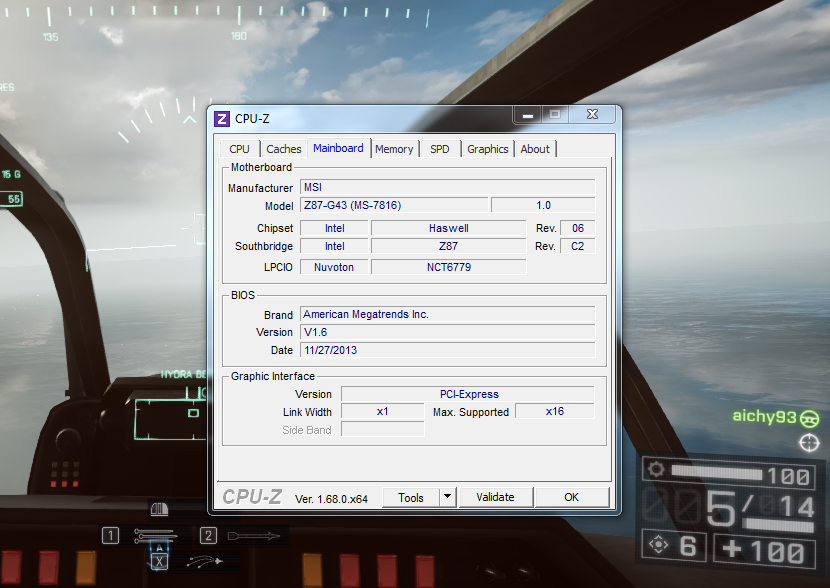Click the compass heading 180 marker
The height and width of the screenshot is (588, 830).
[x=239, y=36]
